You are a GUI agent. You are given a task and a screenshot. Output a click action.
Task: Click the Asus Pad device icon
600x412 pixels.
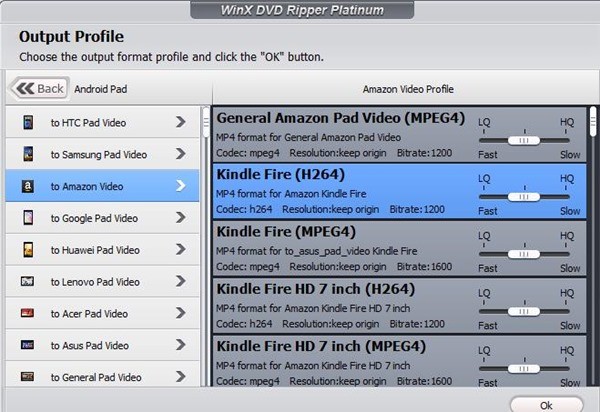coord(27,345)
